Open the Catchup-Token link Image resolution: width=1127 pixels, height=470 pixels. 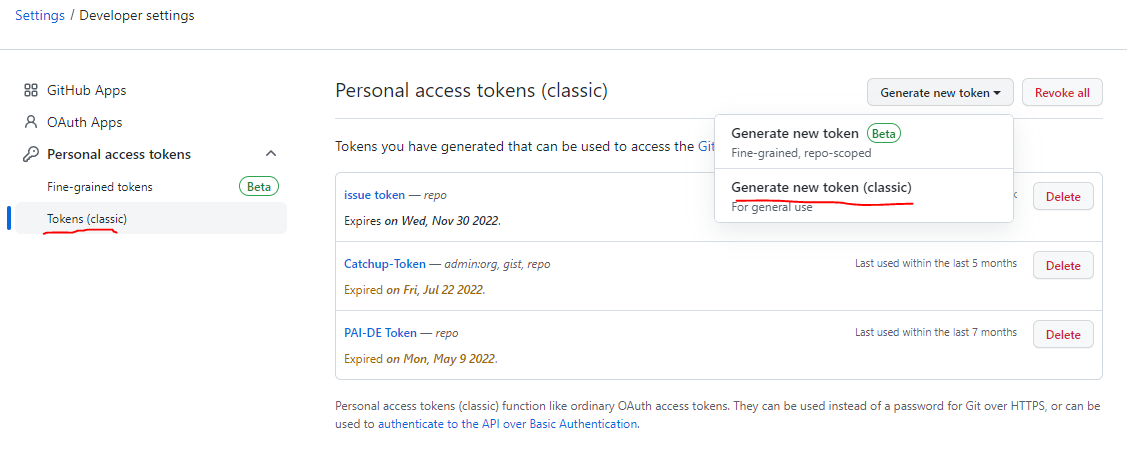click(x=385, y=264)
